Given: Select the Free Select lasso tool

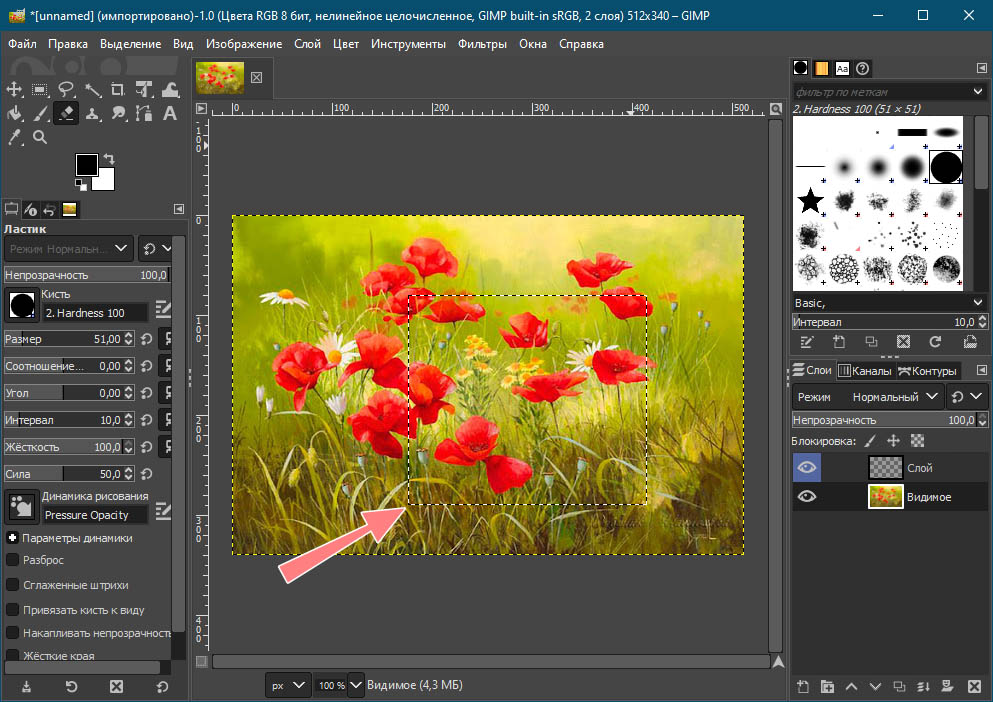Looking at the screenshot, I should [x=66, y=89].
